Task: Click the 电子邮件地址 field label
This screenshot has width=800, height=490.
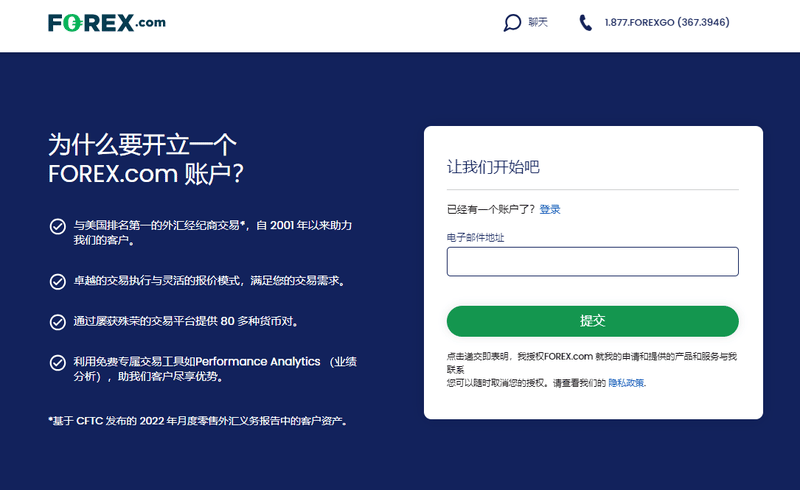Action: click(x=476, y=237)
